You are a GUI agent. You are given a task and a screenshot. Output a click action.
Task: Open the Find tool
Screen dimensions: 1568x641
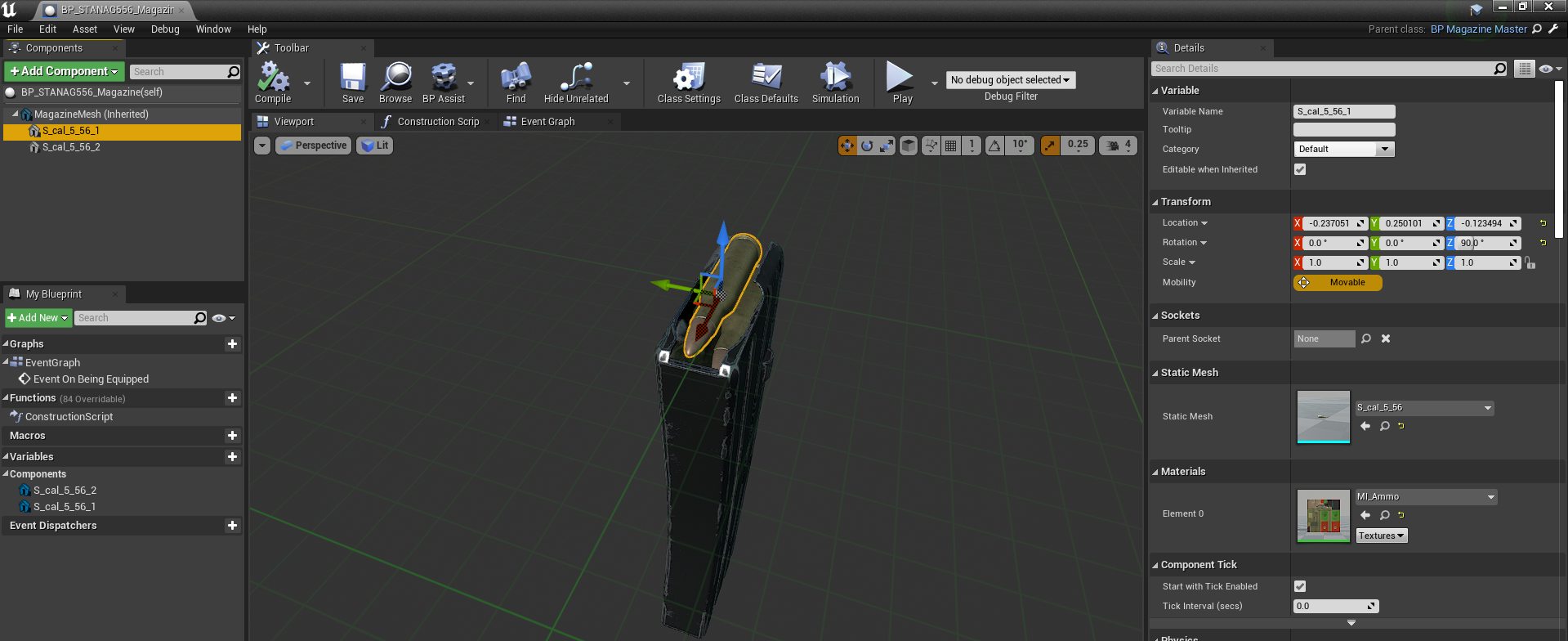click(x=516, y=83)
